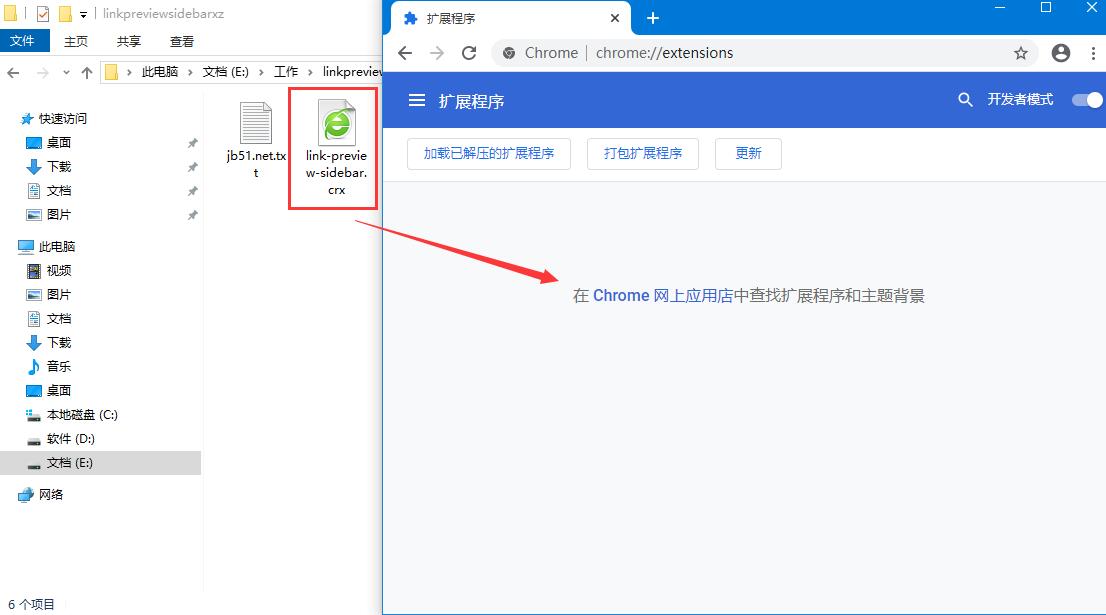Close the 扩展程序 Chrome tab

pyautogui.click(x=615, y=18)
